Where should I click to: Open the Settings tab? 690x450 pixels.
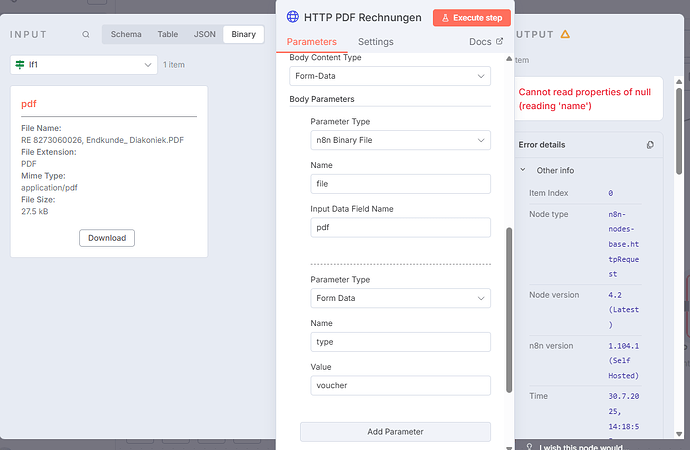click(375, 42)
